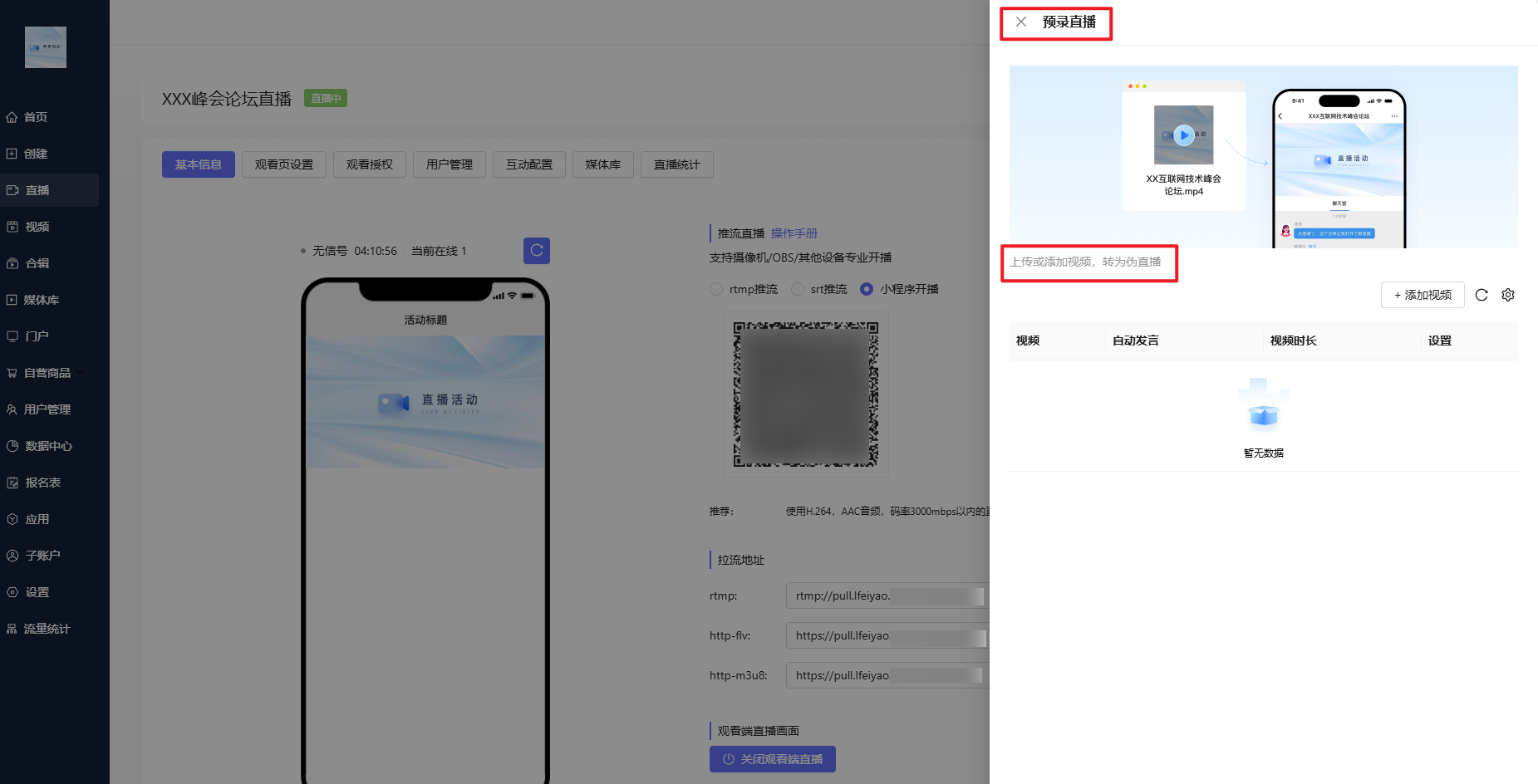The width and height of the screenshot is (1538, 784).
Task: Click the 添加视频 button
Action: (x=1422, y=295)
